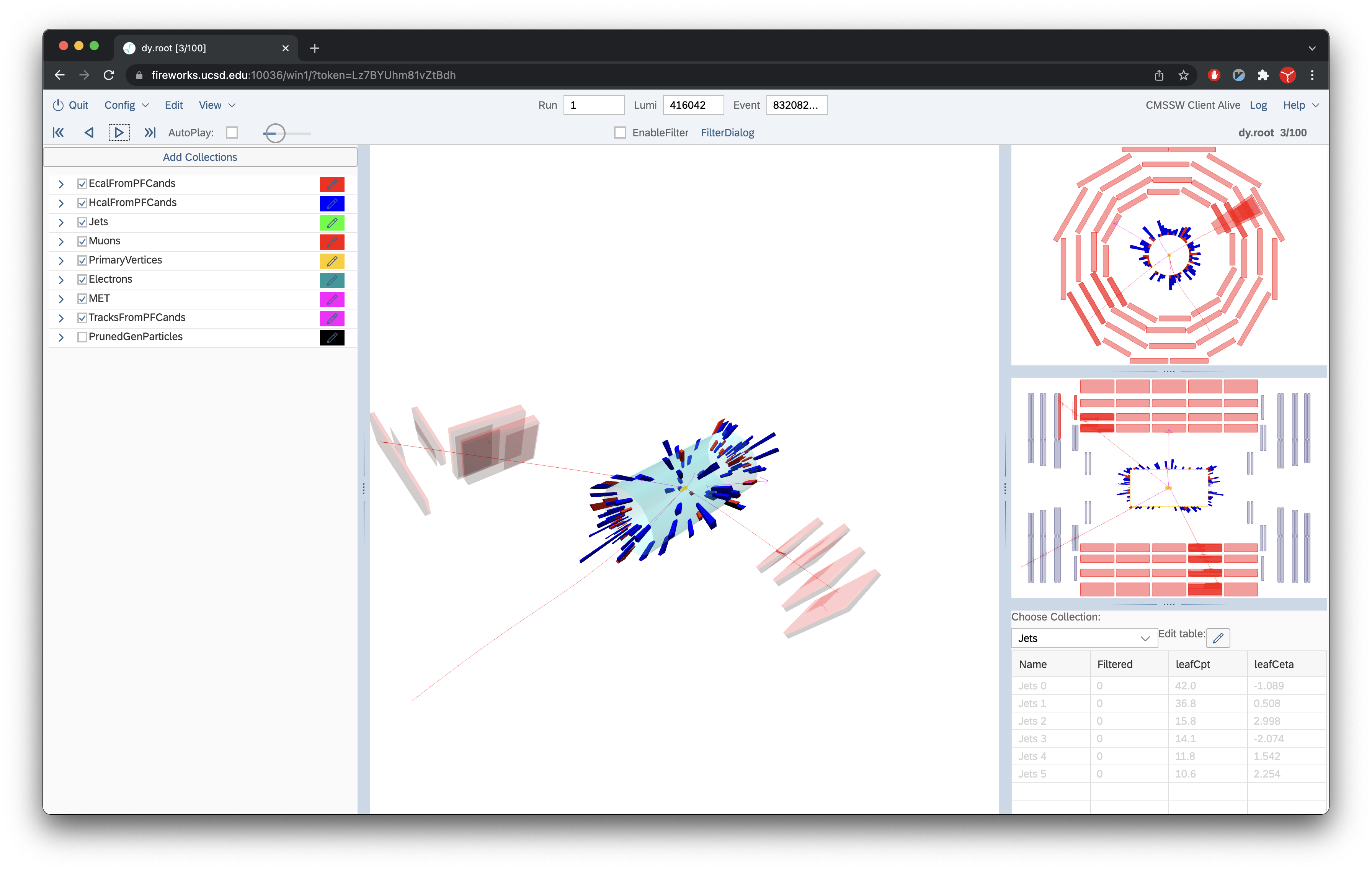Click the site lock icon
The width and height of the screenshot is (1372, 871).
pos(139,75)
